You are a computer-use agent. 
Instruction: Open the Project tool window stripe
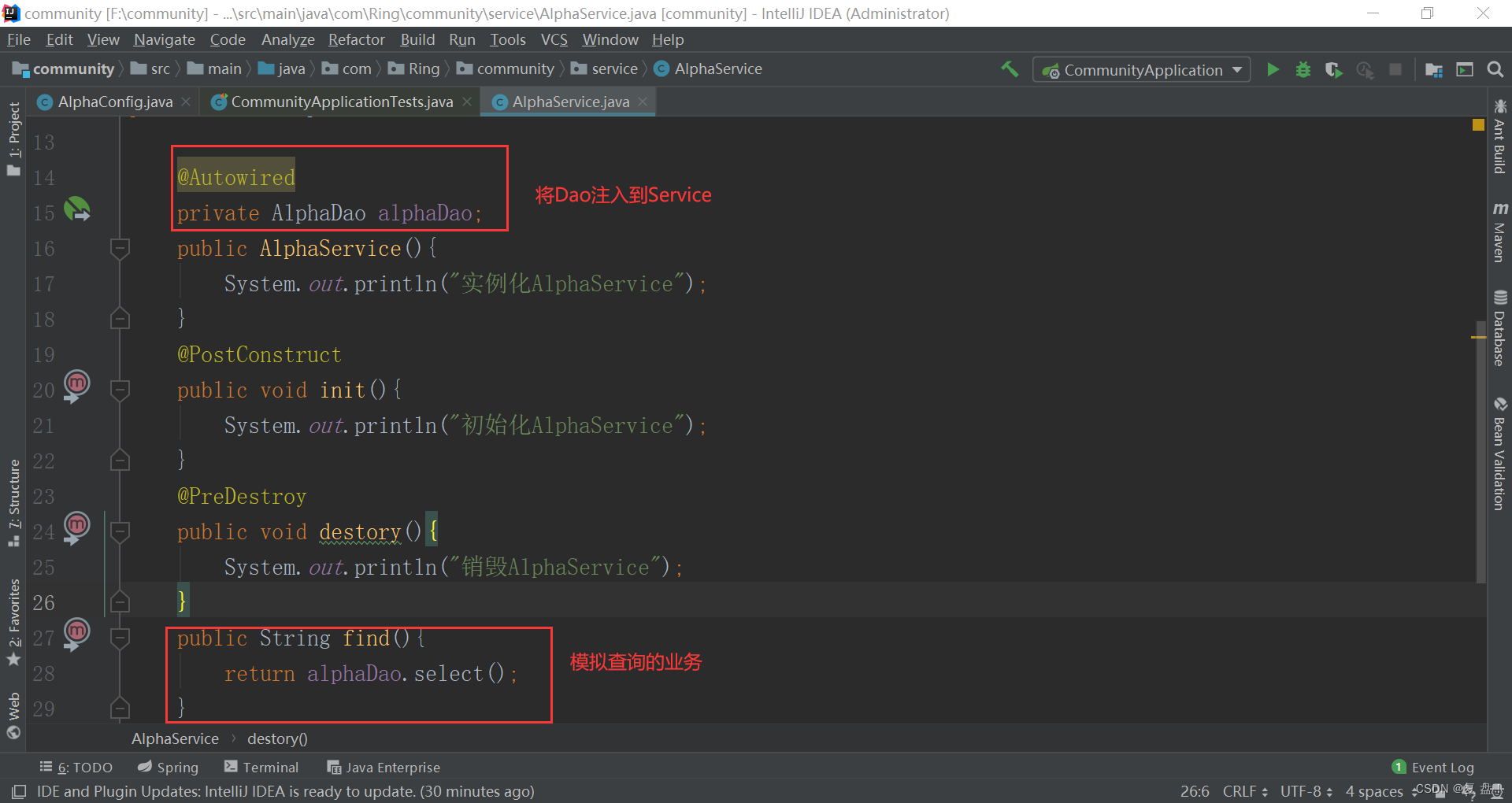click(x=14, y=139)
